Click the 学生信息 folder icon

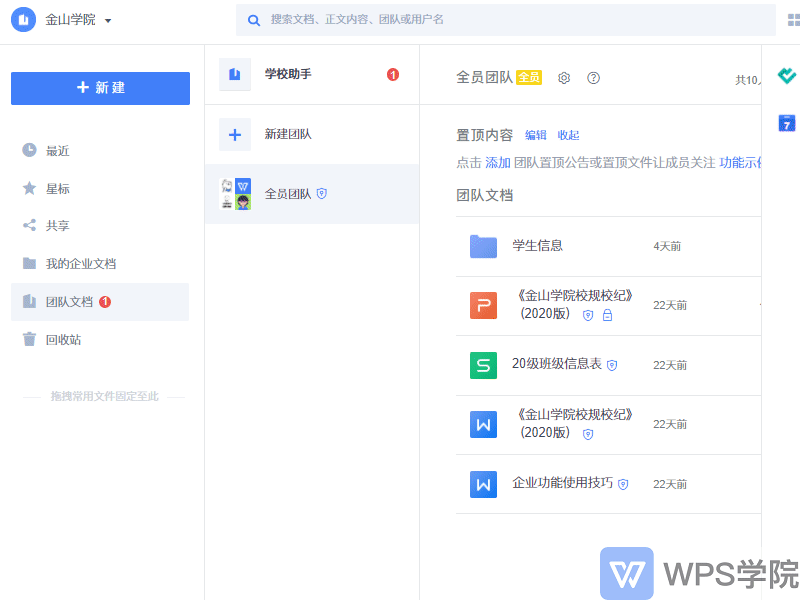483,246
